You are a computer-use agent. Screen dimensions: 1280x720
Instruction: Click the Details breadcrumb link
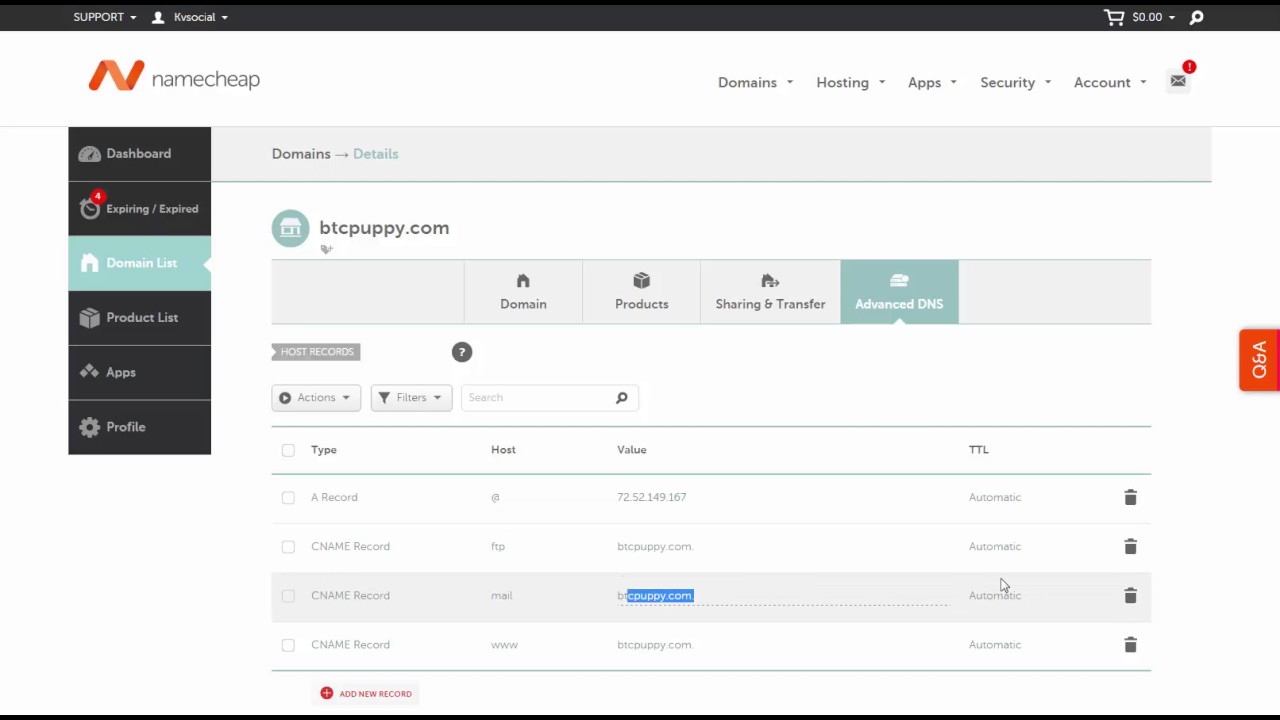pyautogui.click(x=376, y=154)
